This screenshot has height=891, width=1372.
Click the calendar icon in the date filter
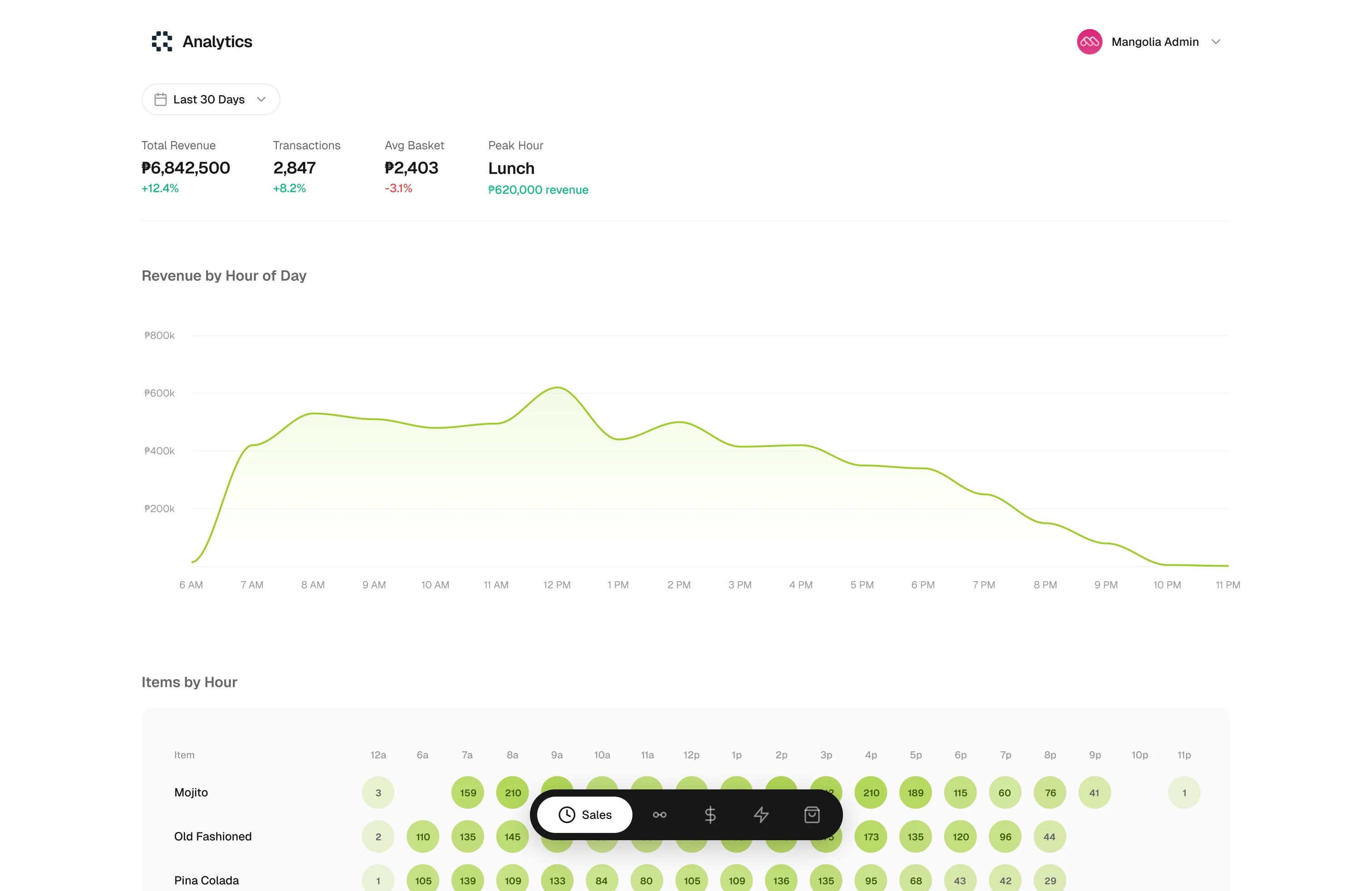pyautogui.click(x=161, y=99)
